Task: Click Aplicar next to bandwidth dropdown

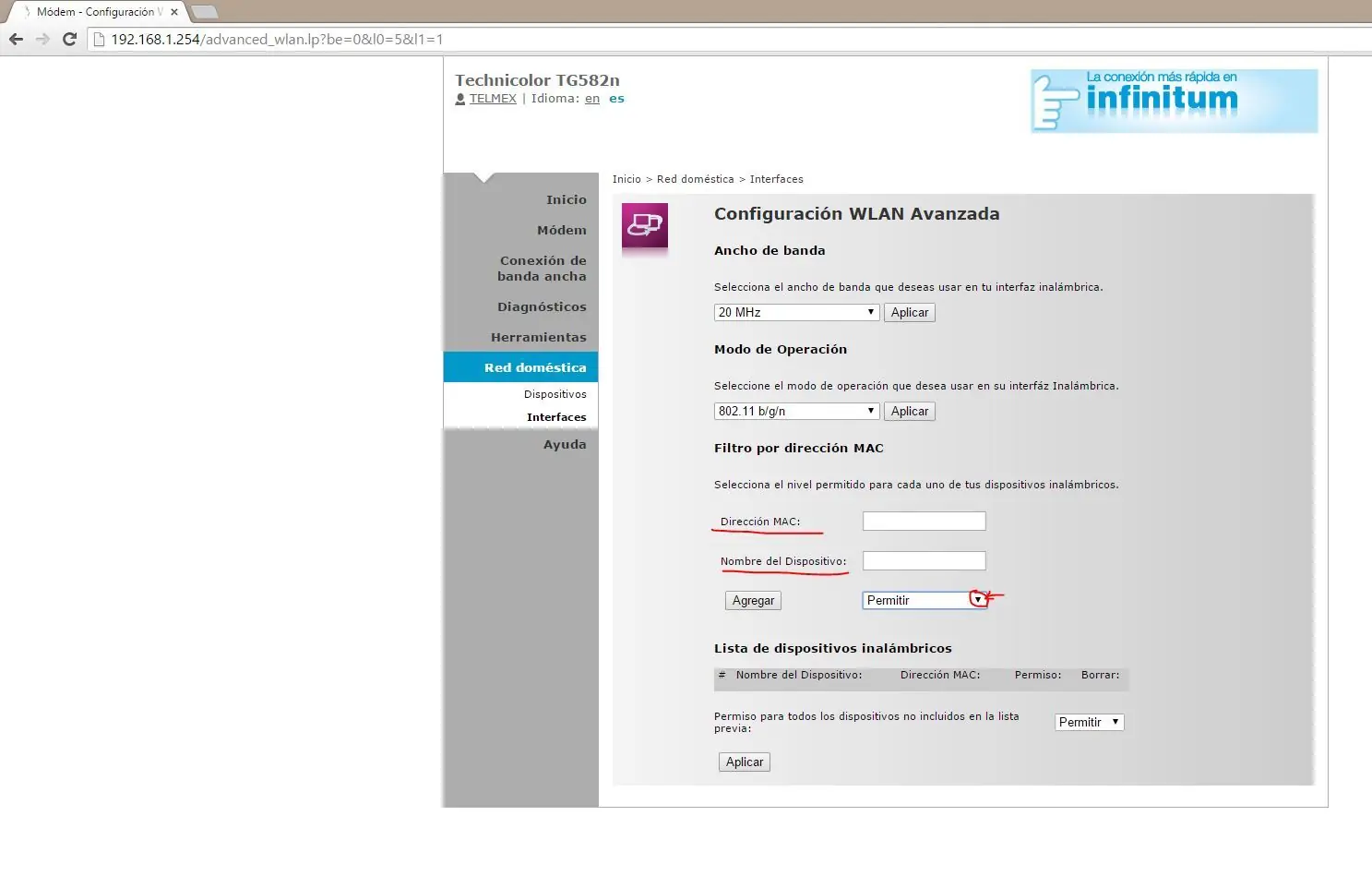Action: click(910, 312)
